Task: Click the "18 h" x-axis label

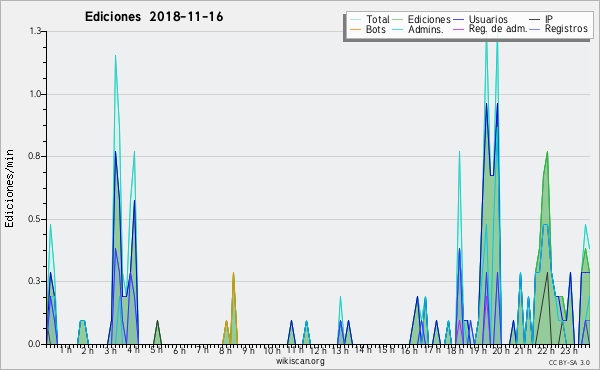Action: pos(455,351)
